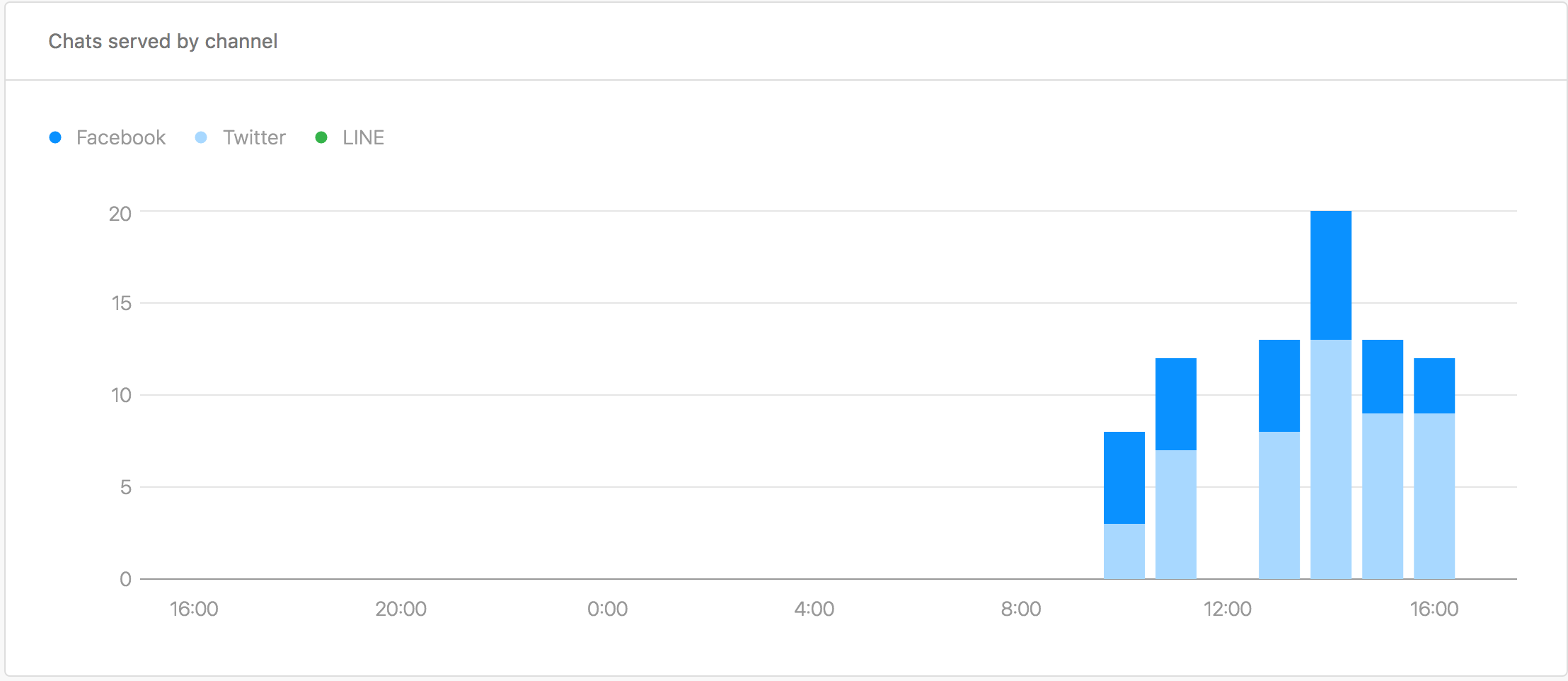Toggle the Twitter series label in legend
The height and width of the screenshot is (681, 1568).
pos(255,137)
